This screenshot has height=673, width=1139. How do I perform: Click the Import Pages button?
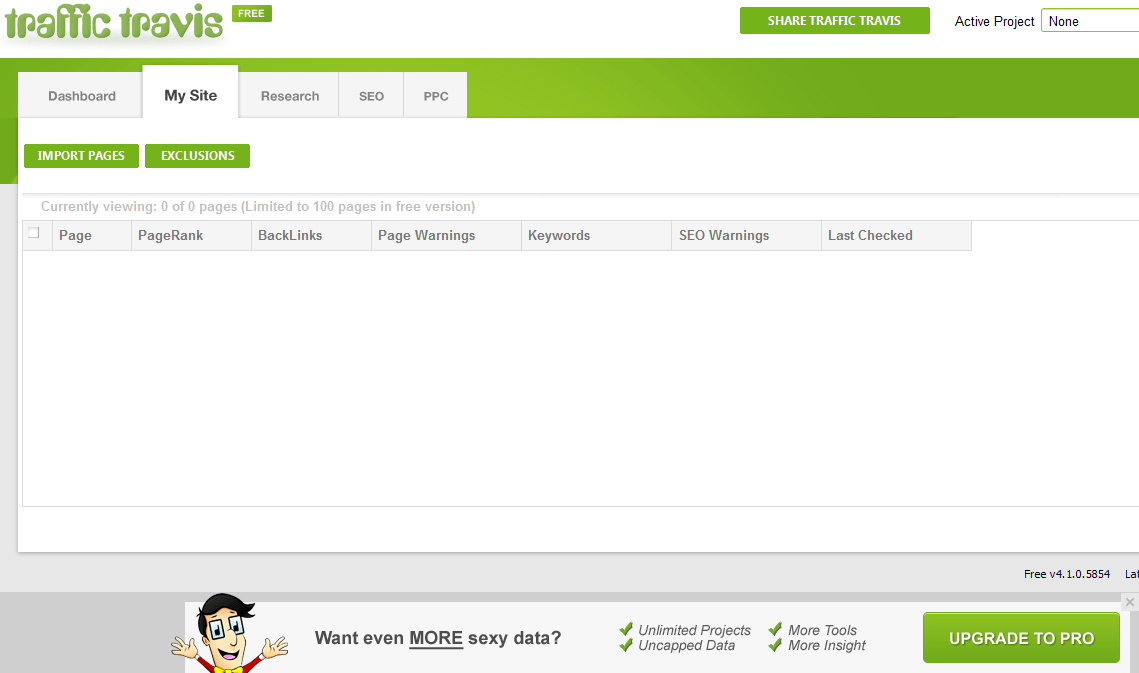81,156
